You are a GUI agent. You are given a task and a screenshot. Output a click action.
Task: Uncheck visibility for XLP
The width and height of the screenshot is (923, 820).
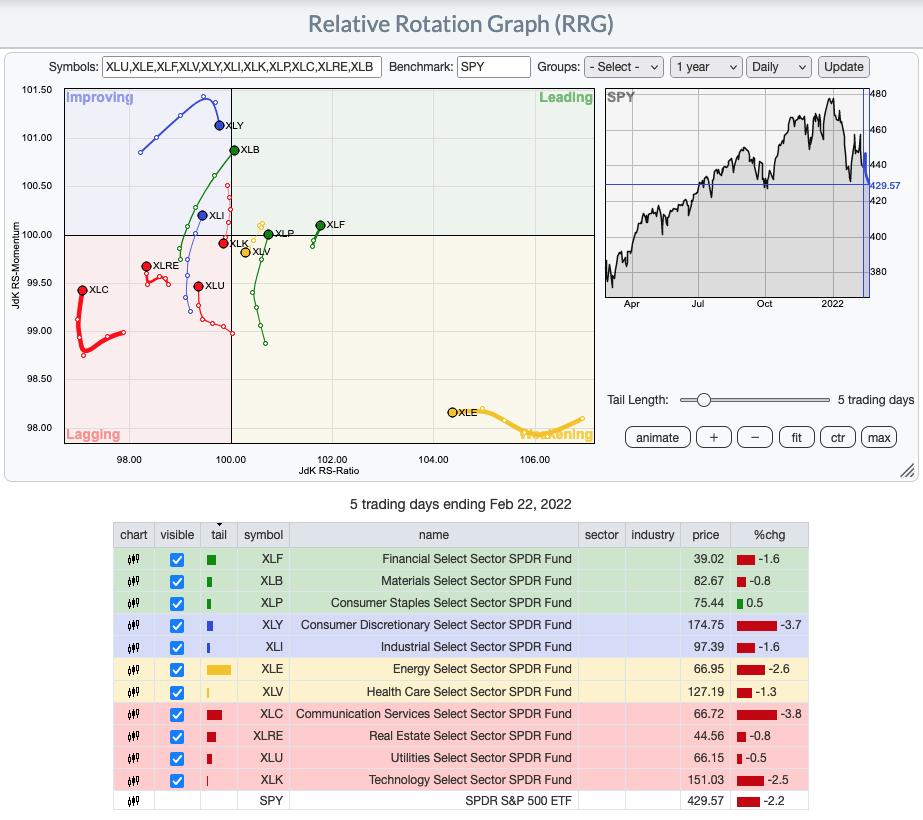coord(177,604)
